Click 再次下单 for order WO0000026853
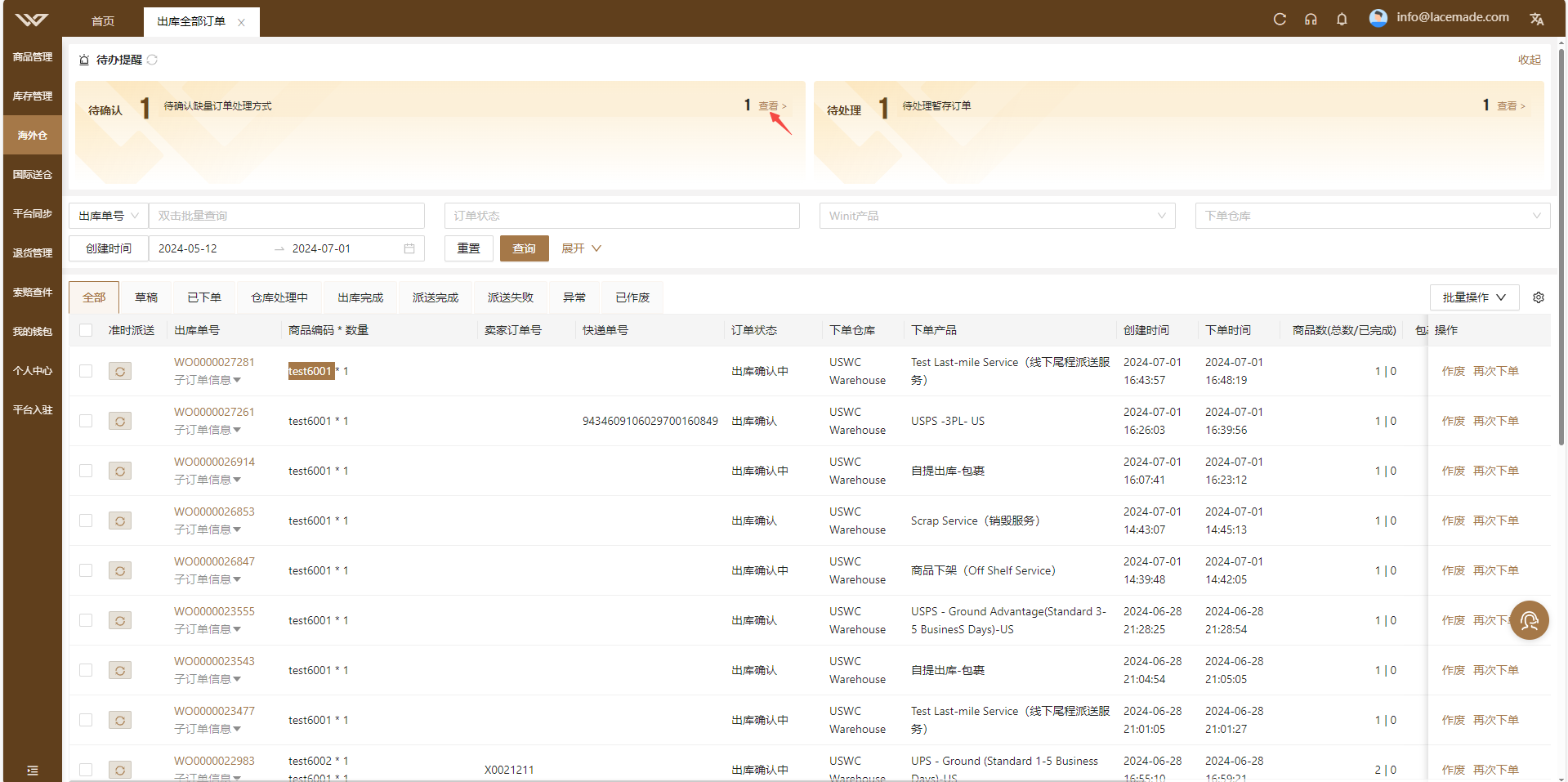 point(1495,521)
